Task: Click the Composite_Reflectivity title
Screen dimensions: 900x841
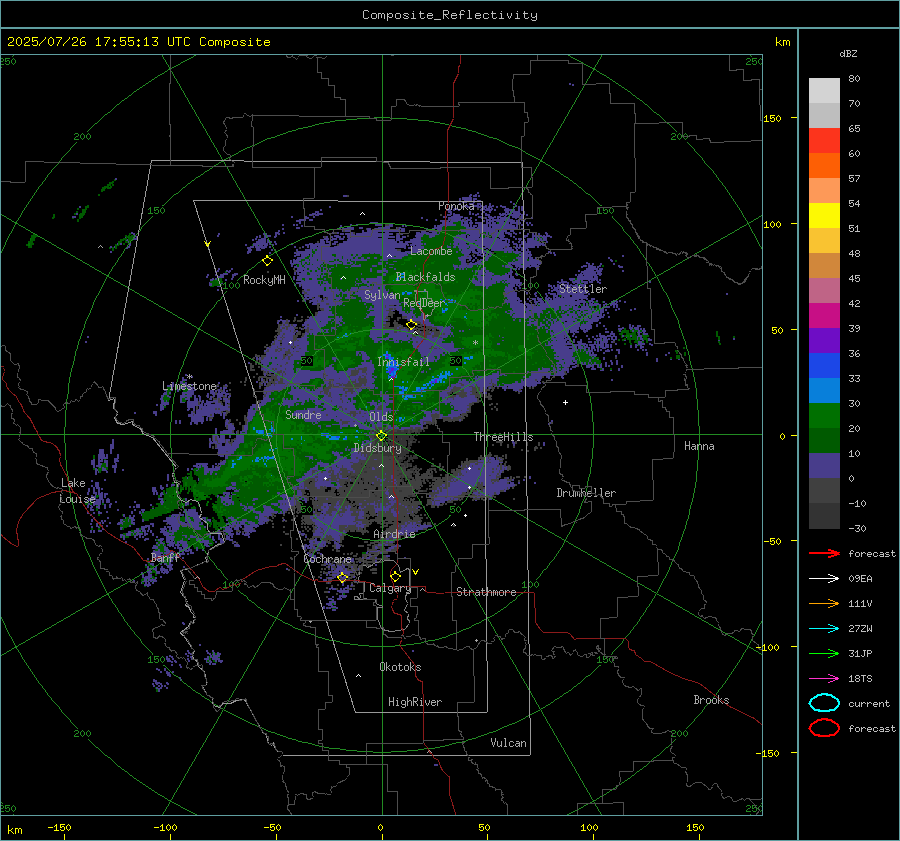Action: (450, 15)
